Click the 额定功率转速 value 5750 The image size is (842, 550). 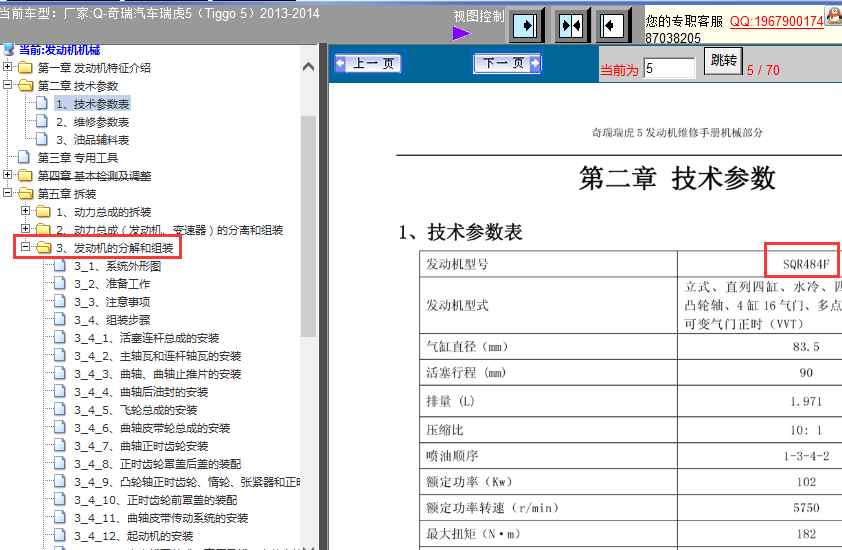pos(806,508)
